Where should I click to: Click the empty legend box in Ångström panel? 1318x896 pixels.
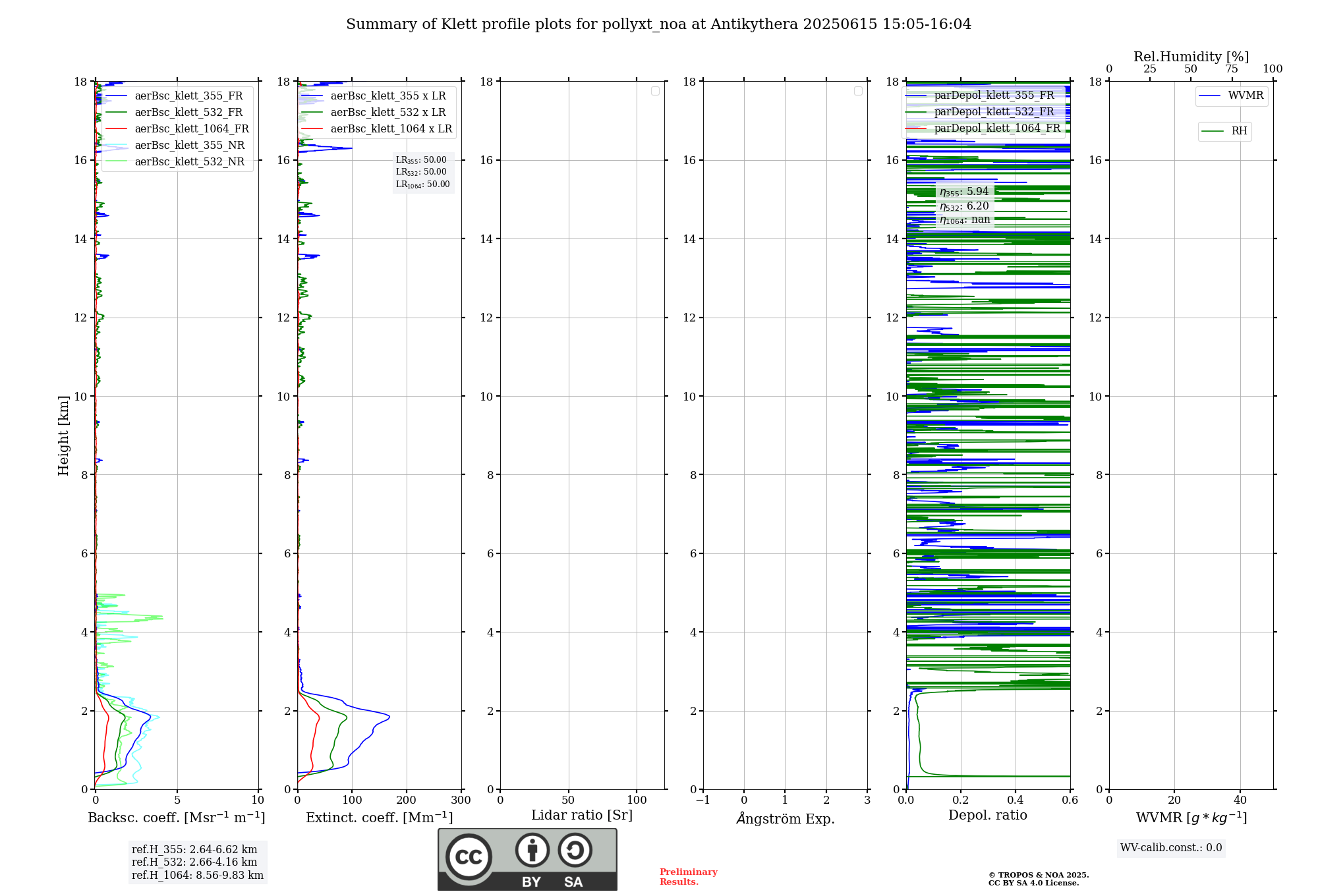tap(858, 91)
